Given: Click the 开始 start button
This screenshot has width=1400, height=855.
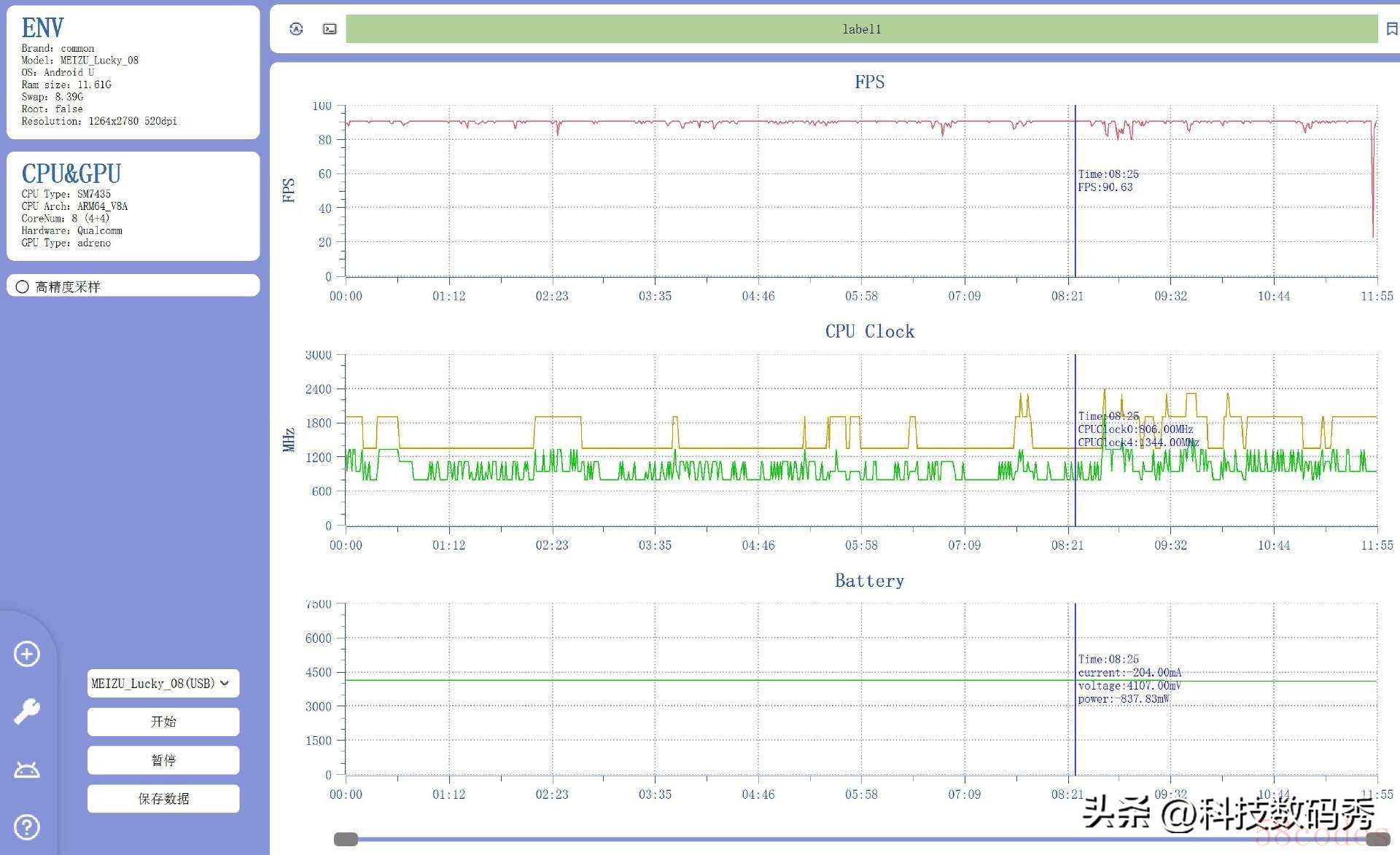Looking at the screenshot, I should click(x=163, y=722).
